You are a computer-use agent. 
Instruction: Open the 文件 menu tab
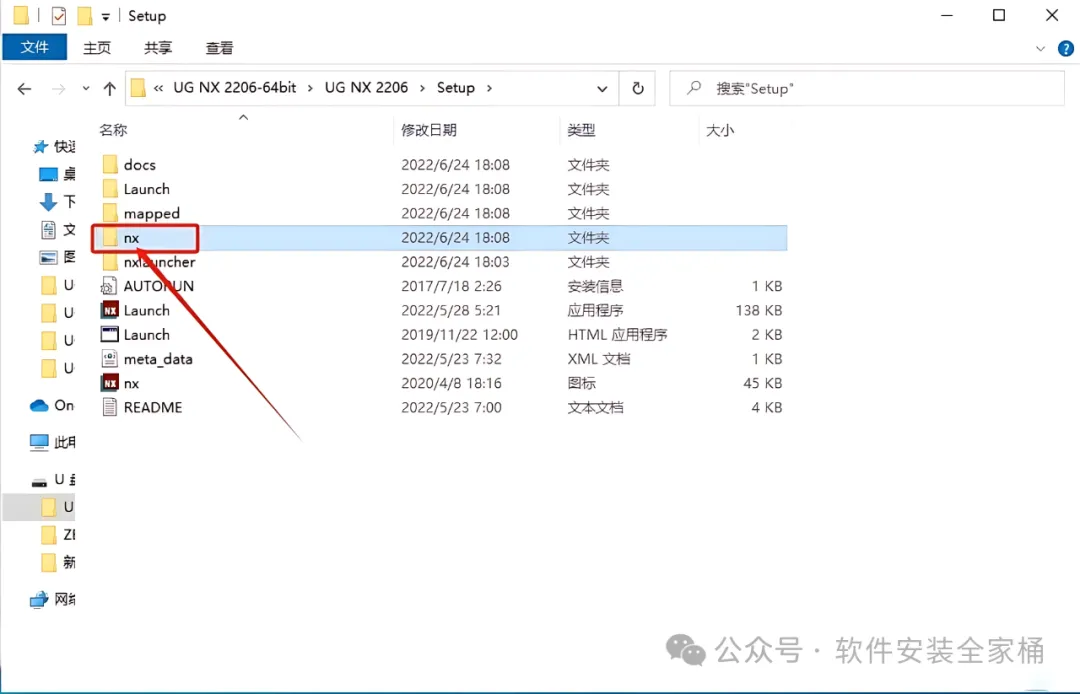point(34,48)
